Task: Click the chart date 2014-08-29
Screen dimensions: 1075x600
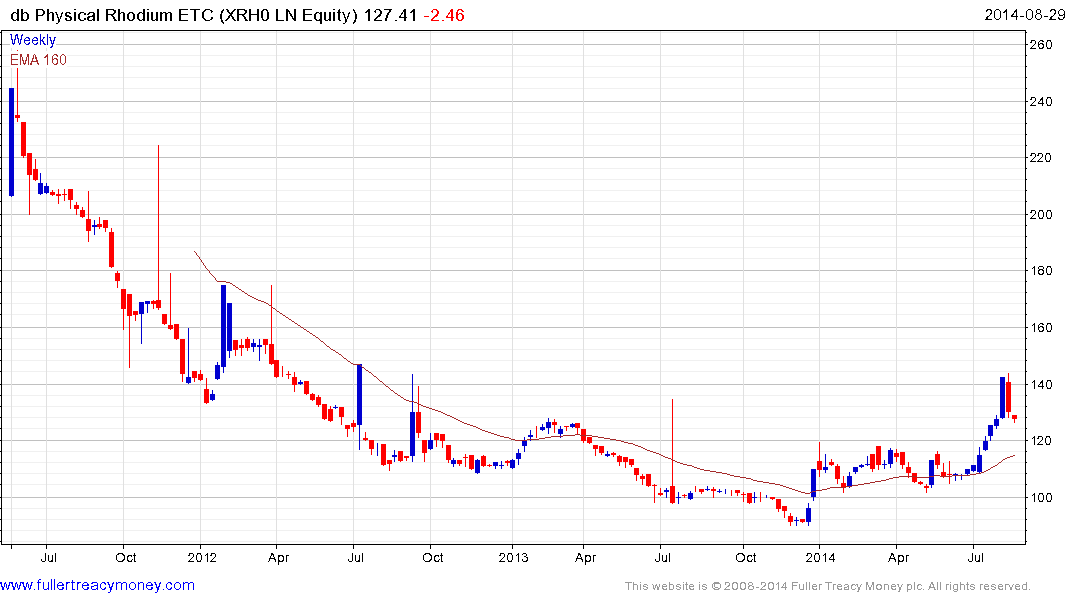Action: (x=1024, y=14)
